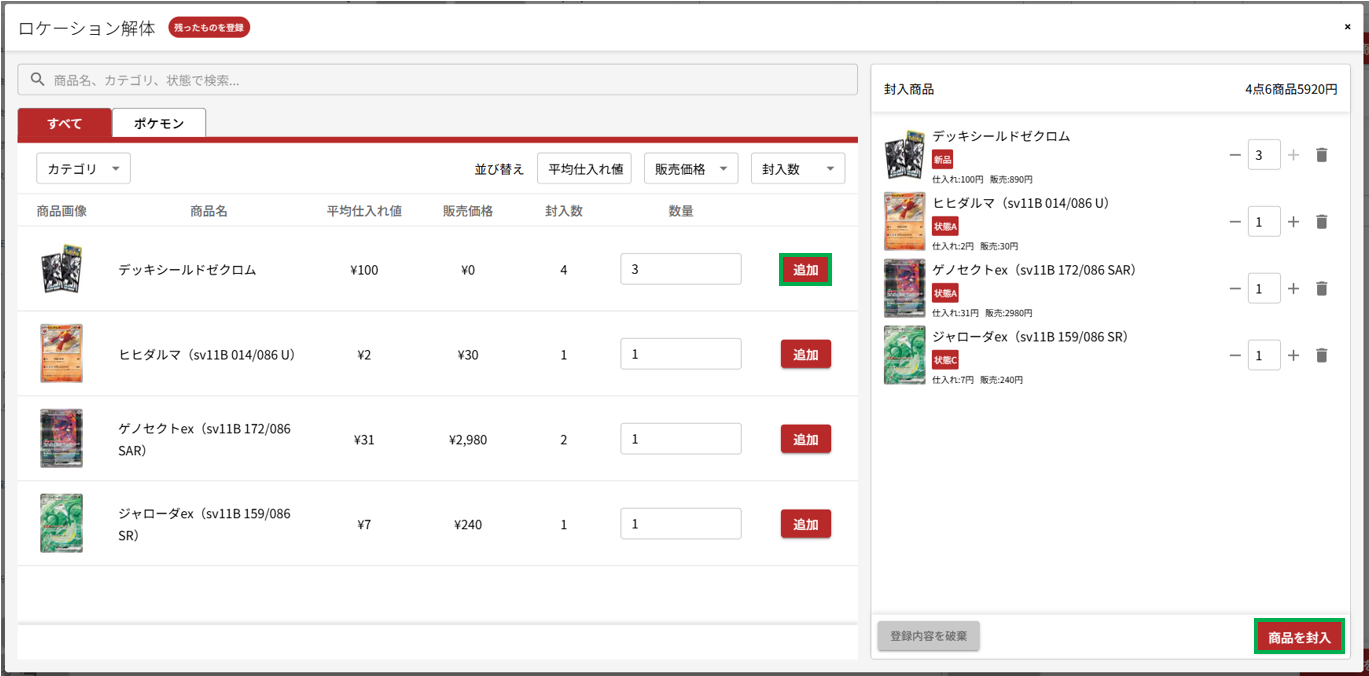Delete デッキシールドゼクロム from enclosed items
Image resolution: width=1369 pixels, height=676 pixels.
coord(1321,155)
